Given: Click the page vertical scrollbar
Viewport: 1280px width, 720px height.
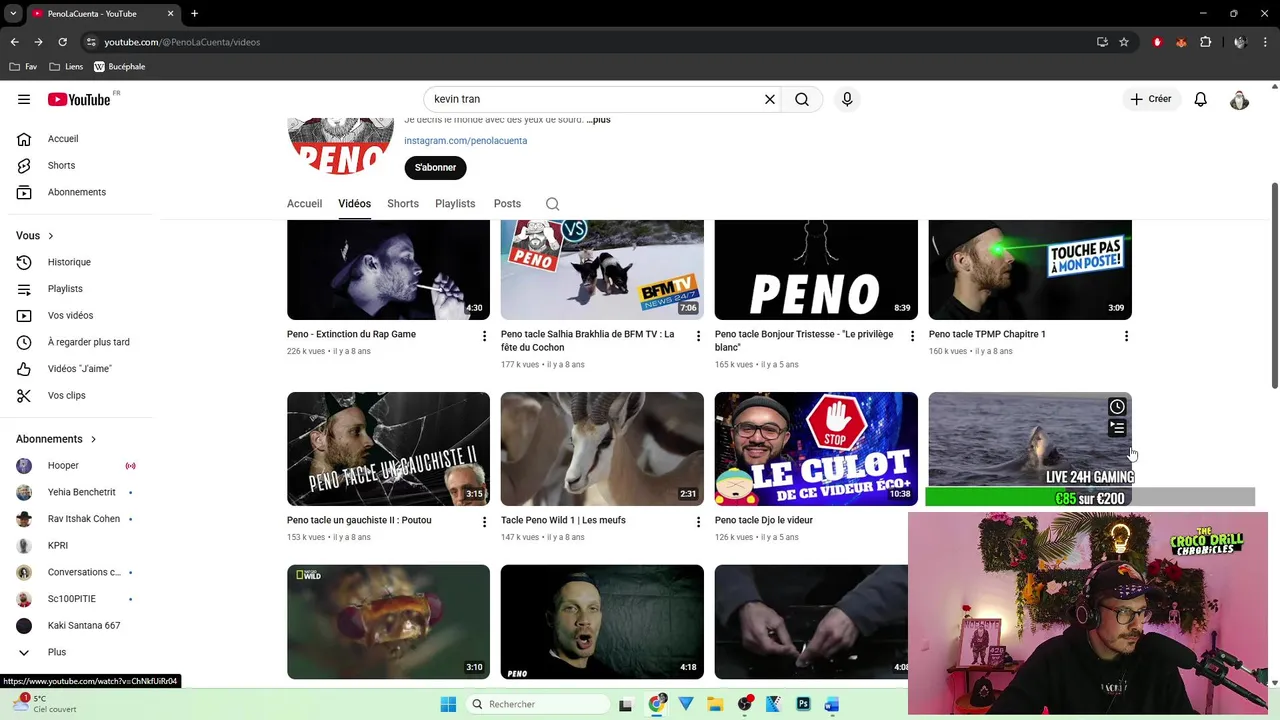Looking at the screenshot, I should coord(1274,286).
